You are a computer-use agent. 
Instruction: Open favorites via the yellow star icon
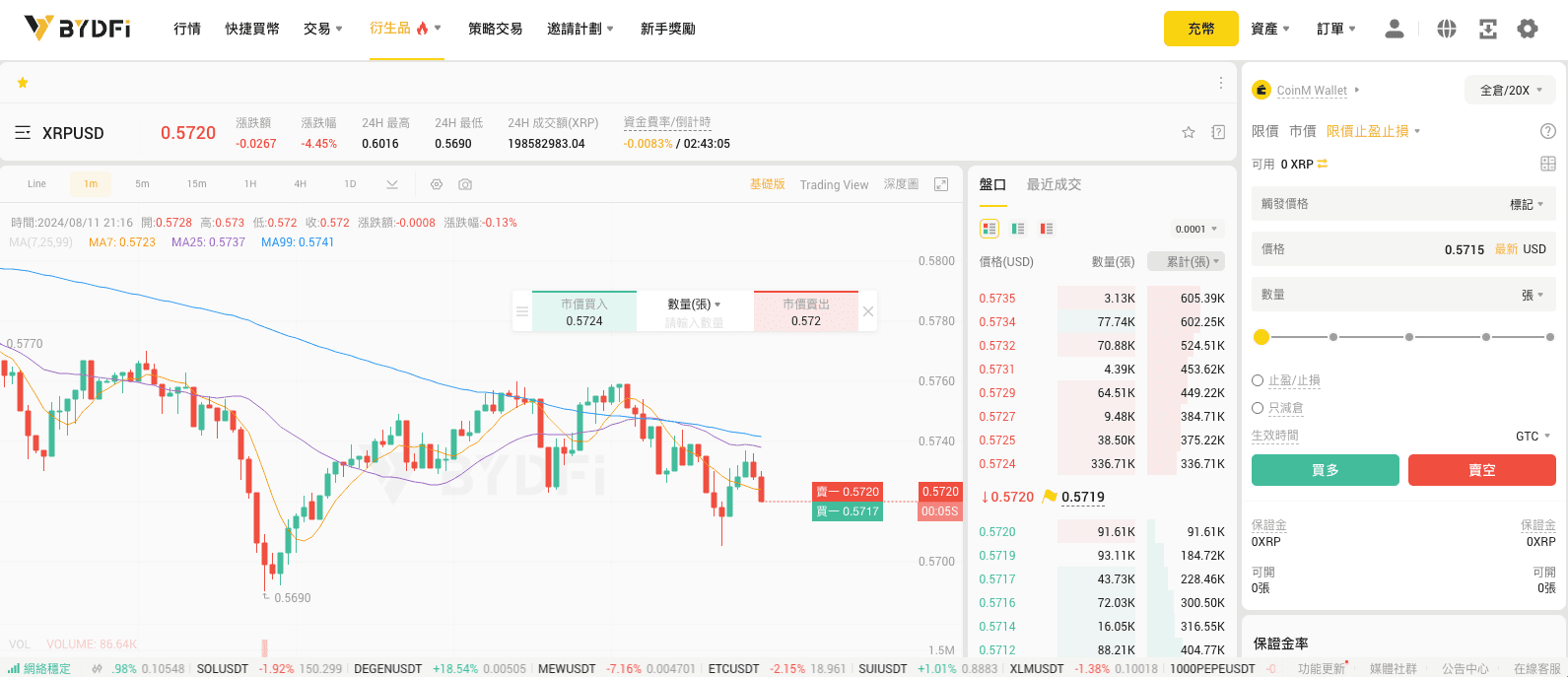(23, 83)
